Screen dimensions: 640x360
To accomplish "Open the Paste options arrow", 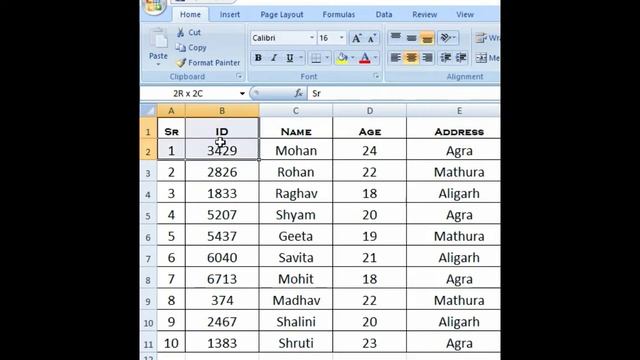I will click(x=158, y=64).
